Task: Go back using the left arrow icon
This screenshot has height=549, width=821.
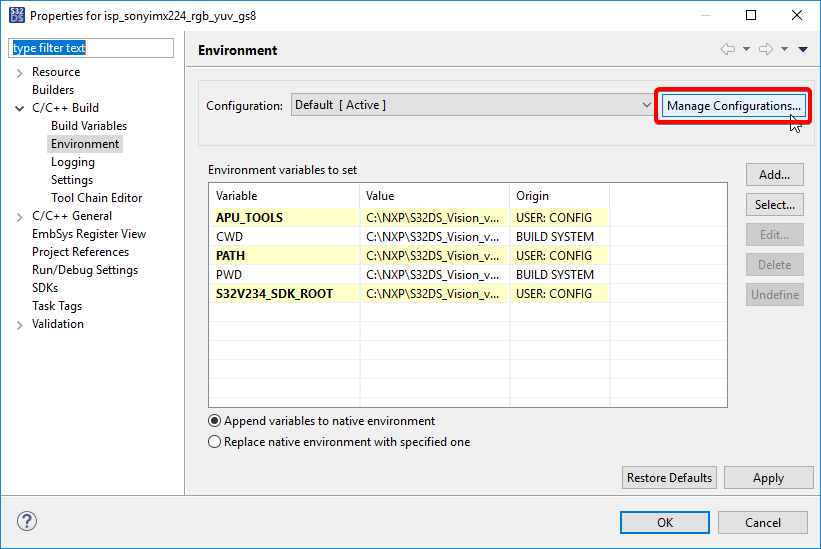Action: click(x=728, y=49)
